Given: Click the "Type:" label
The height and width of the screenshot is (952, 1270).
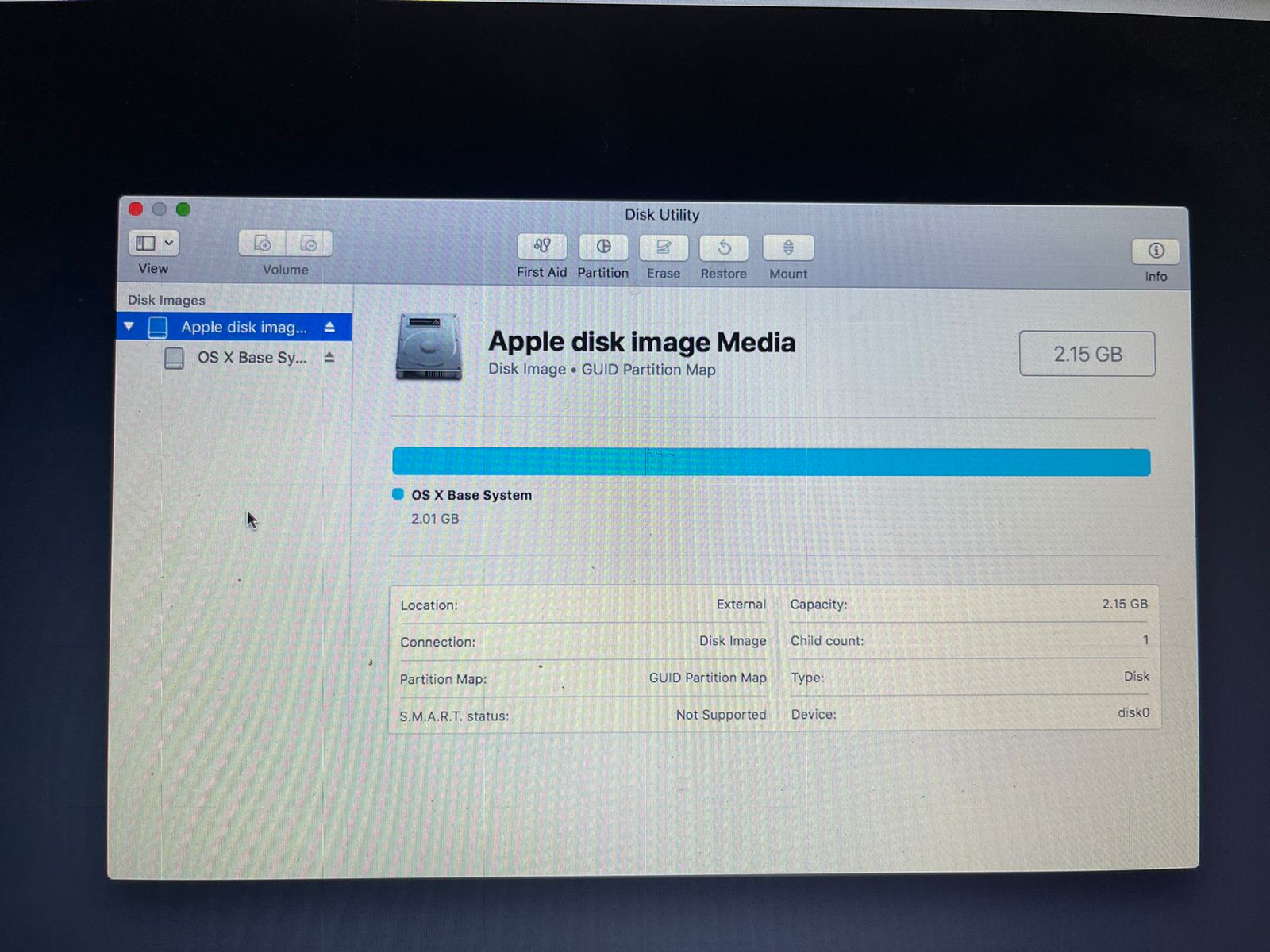Looking at the screenshot, I should tap(807, 678).
